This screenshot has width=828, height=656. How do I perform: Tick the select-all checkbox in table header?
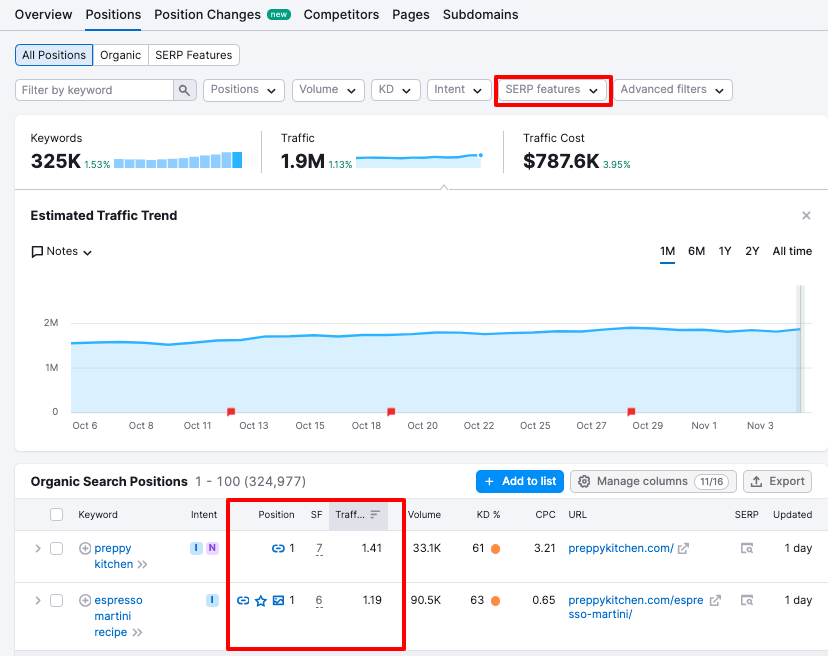pyautogui.click(x=57, y=515)
